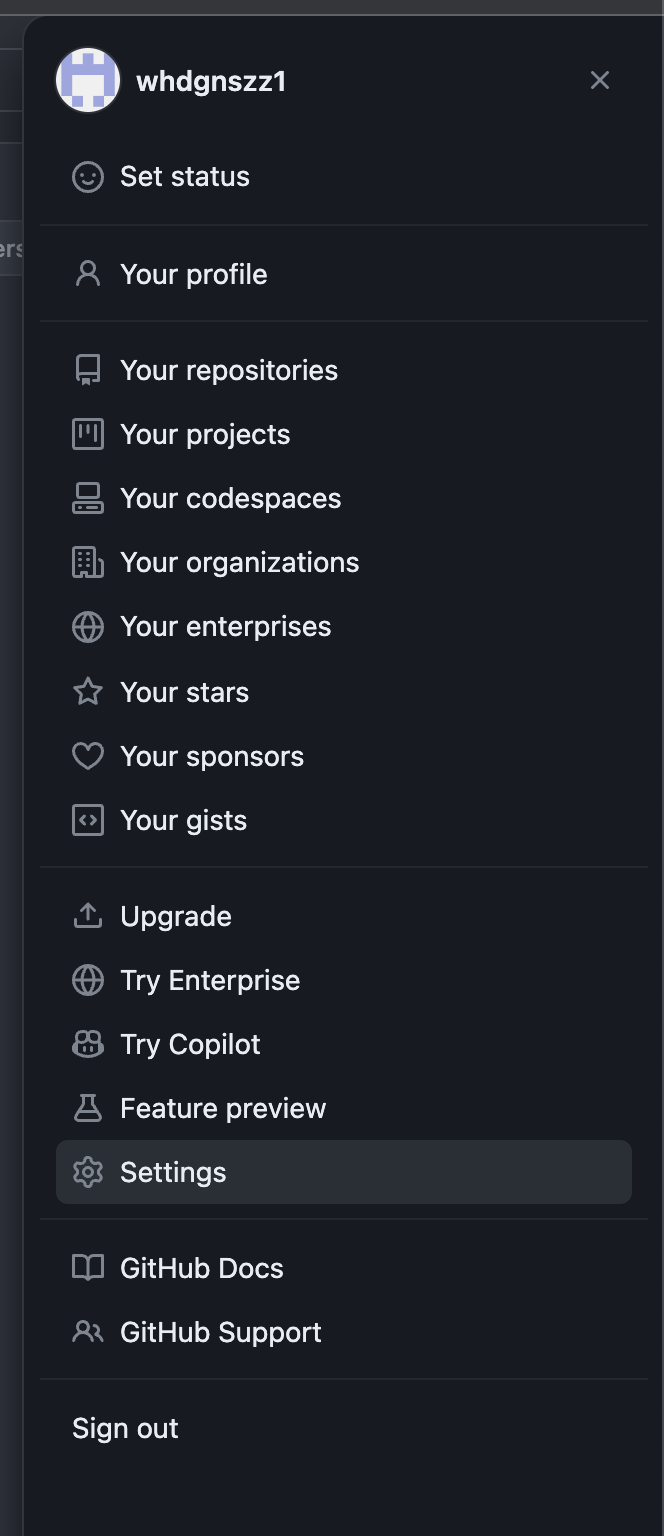Click the gear icon next to Settings
Viewport: 664px width, 1536px height.
coord(88,1172)
